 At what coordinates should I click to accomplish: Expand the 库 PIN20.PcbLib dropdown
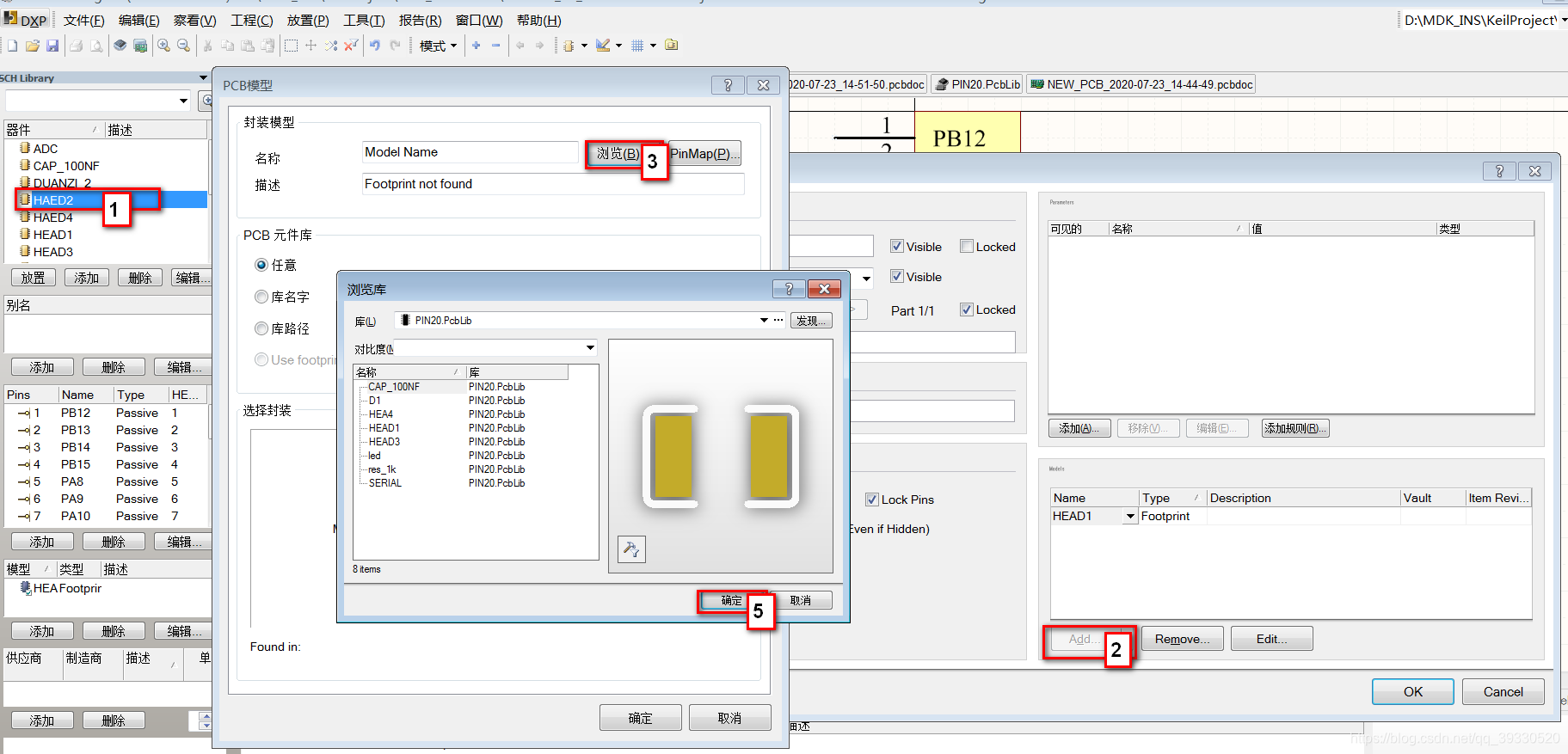763,321
